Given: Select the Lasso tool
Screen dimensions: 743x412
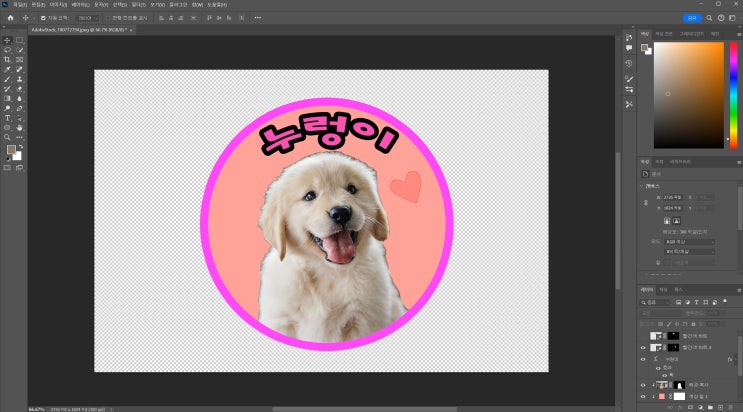Looking at the screenshot, I should point(8,50).
